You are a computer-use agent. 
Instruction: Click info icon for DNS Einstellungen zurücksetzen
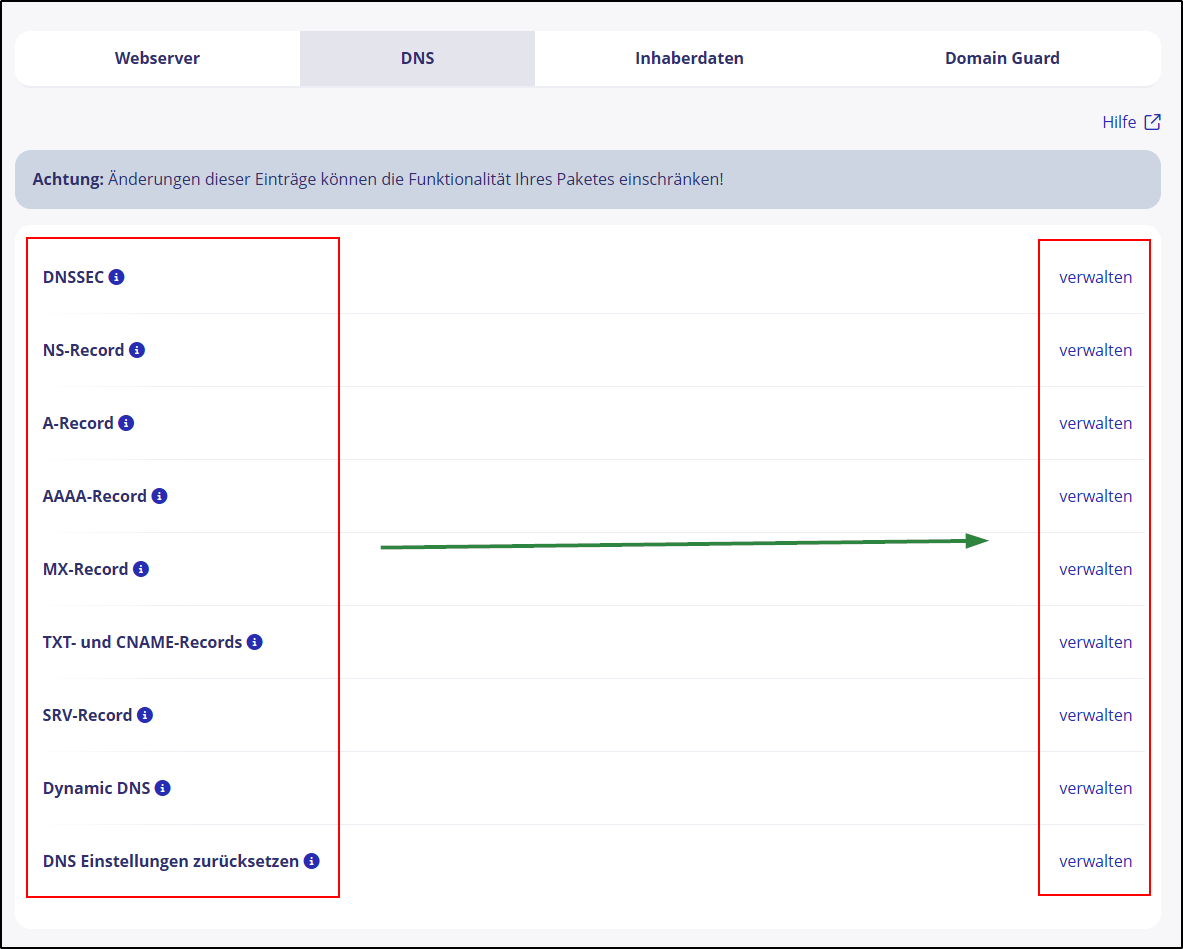coord(312,861)
